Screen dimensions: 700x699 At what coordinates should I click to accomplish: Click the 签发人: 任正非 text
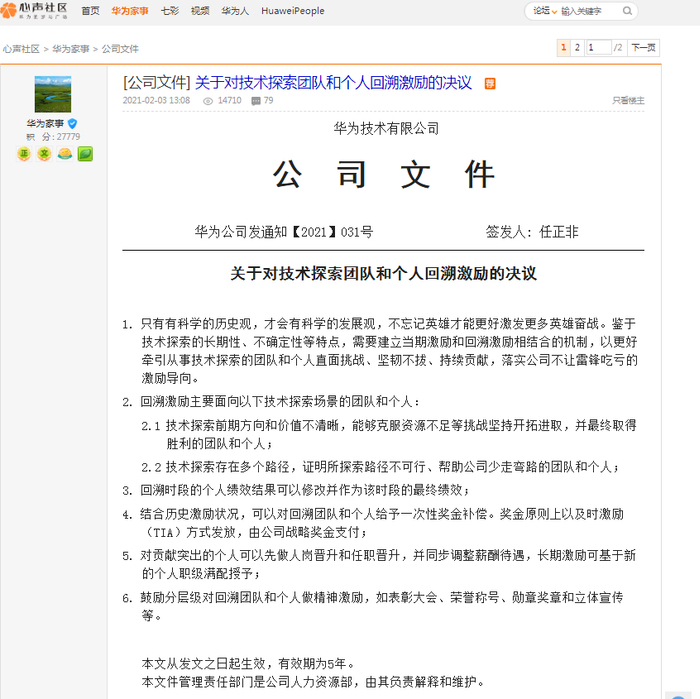coord(532,232)
